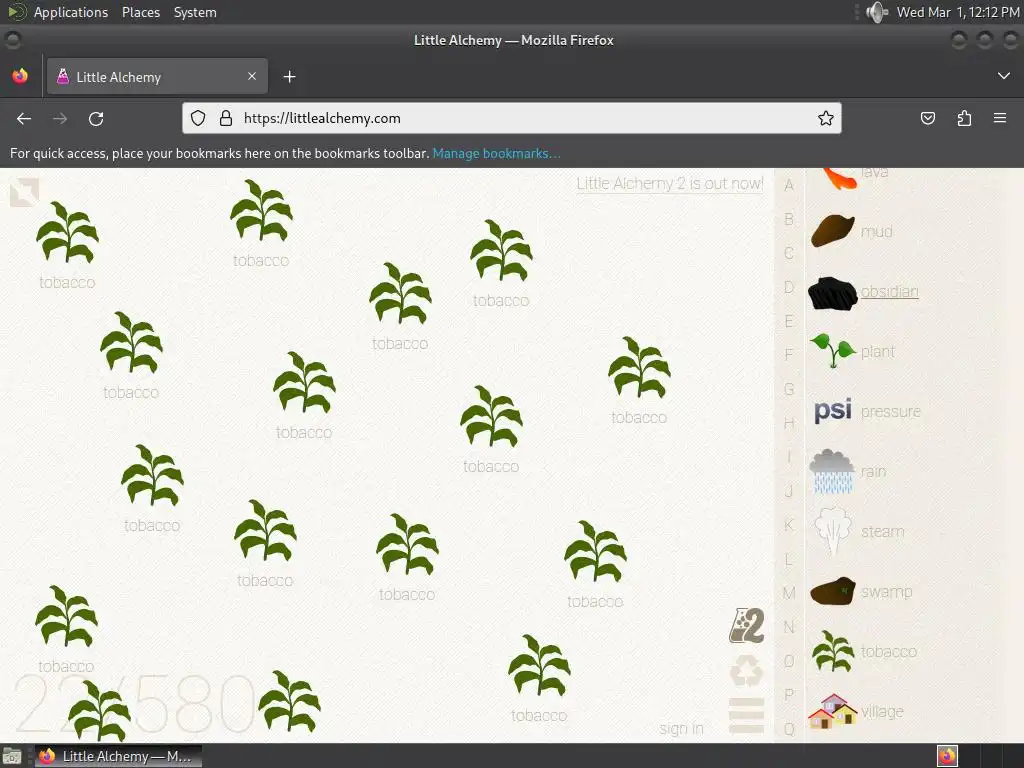Click the Firefox workspace icon in bottom panel
Viewport: 1024px width, 768px height.
947,756
